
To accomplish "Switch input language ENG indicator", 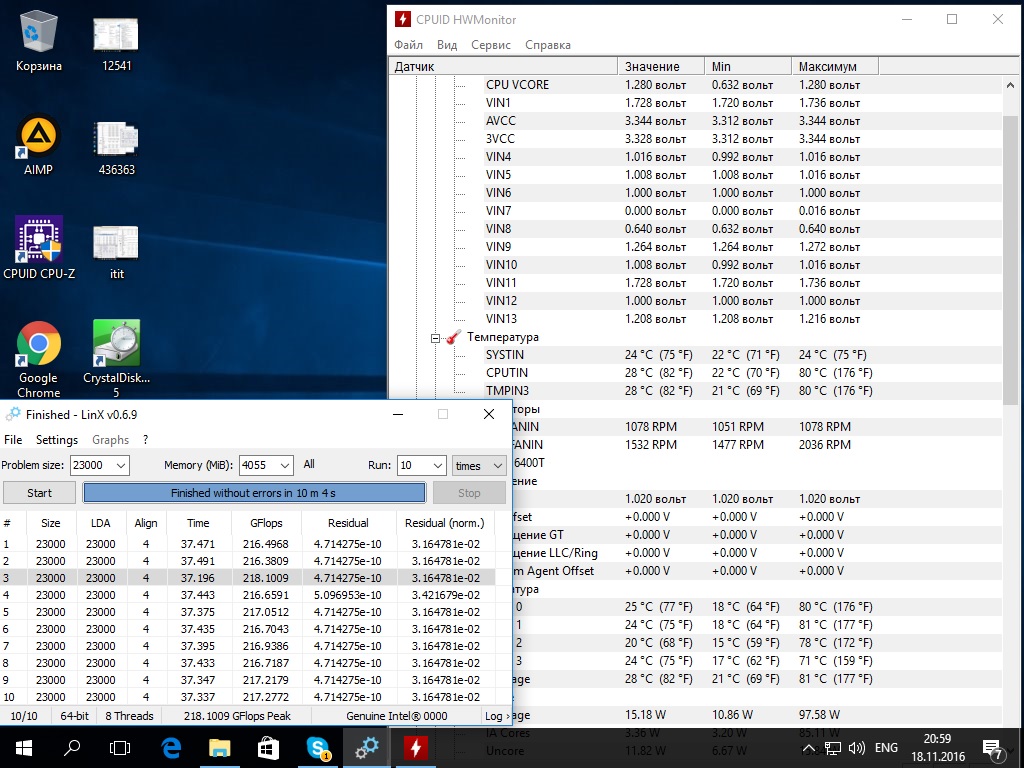I will (886, 748).
